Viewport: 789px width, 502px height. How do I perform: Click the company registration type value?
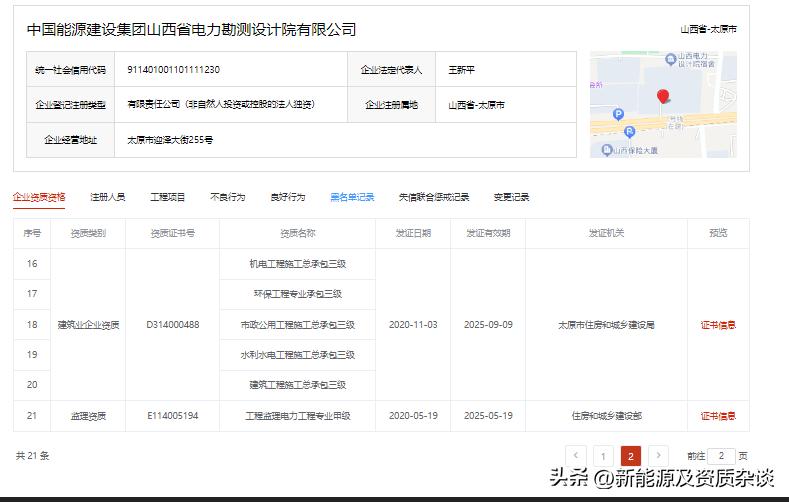coord(221,105)
